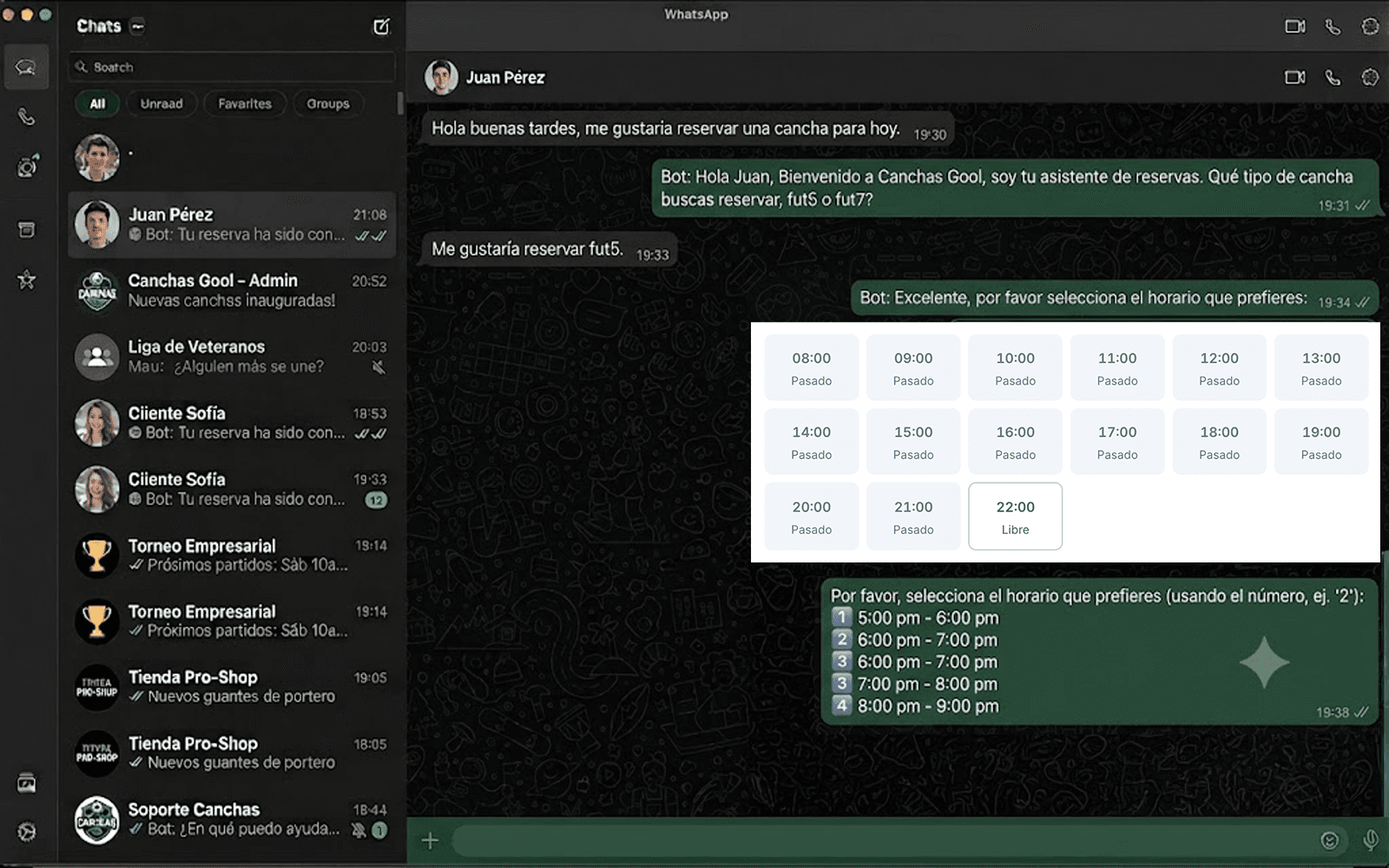Click the 21:00 Pasado time slot
The height and width of the screenshot is (868, 1389).
tap(913, 516)
